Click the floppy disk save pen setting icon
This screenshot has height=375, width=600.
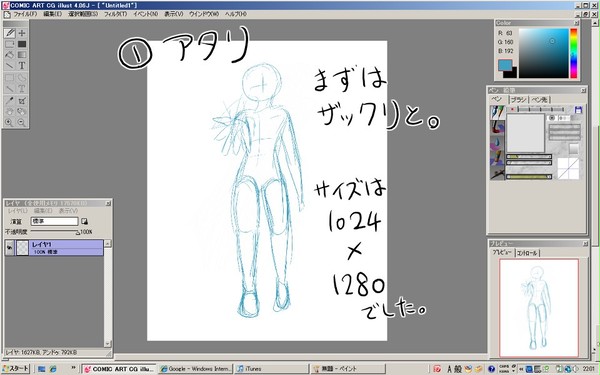(x=578, y=110)
